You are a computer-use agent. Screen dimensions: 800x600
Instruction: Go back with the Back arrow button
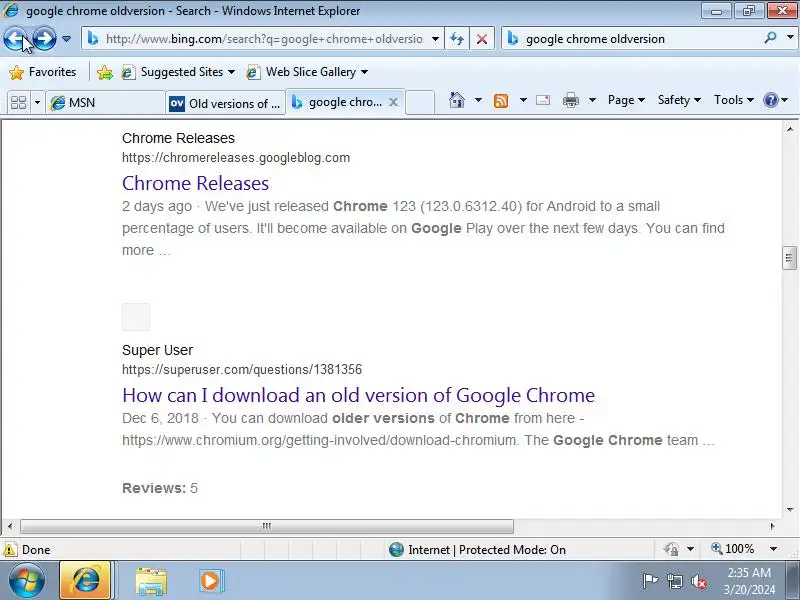15,39
